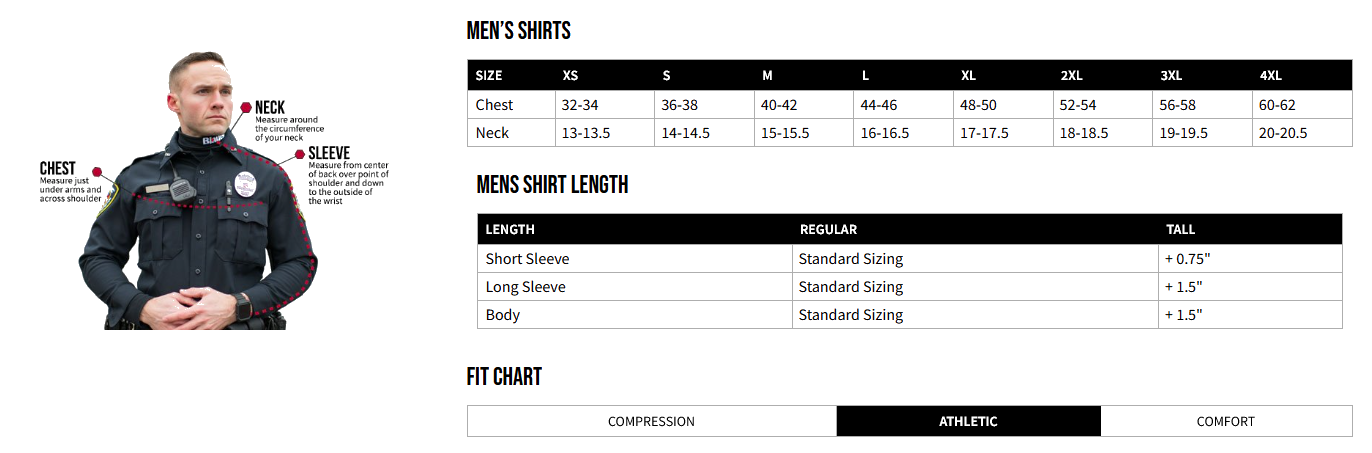Select the COMFORT fit option

point(1226,421)
